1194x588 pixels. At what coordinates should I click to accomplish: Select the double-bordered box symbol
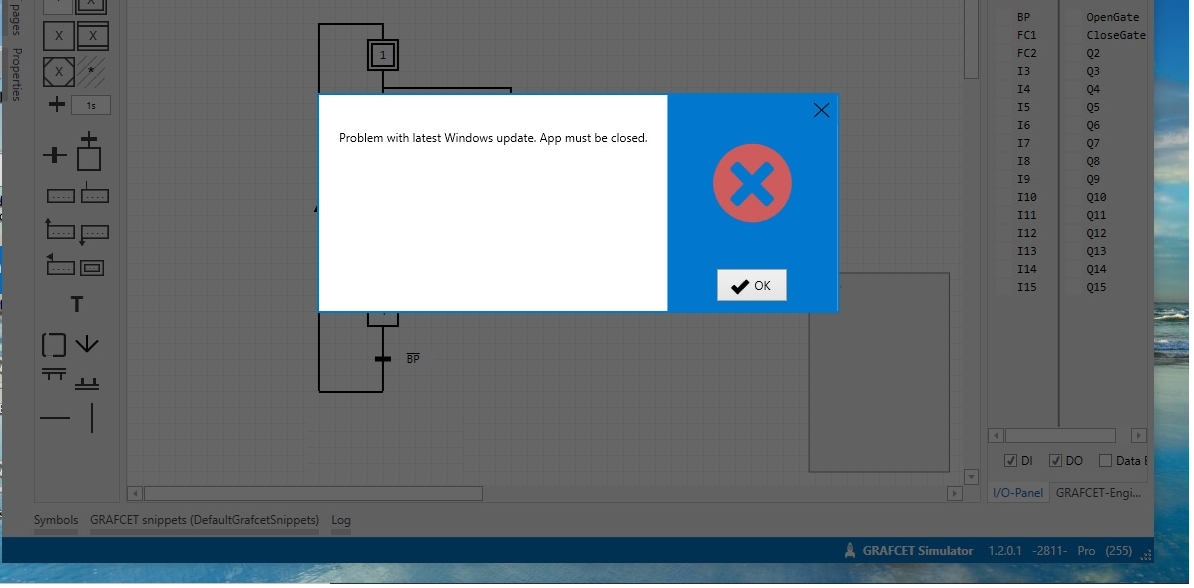92,268
